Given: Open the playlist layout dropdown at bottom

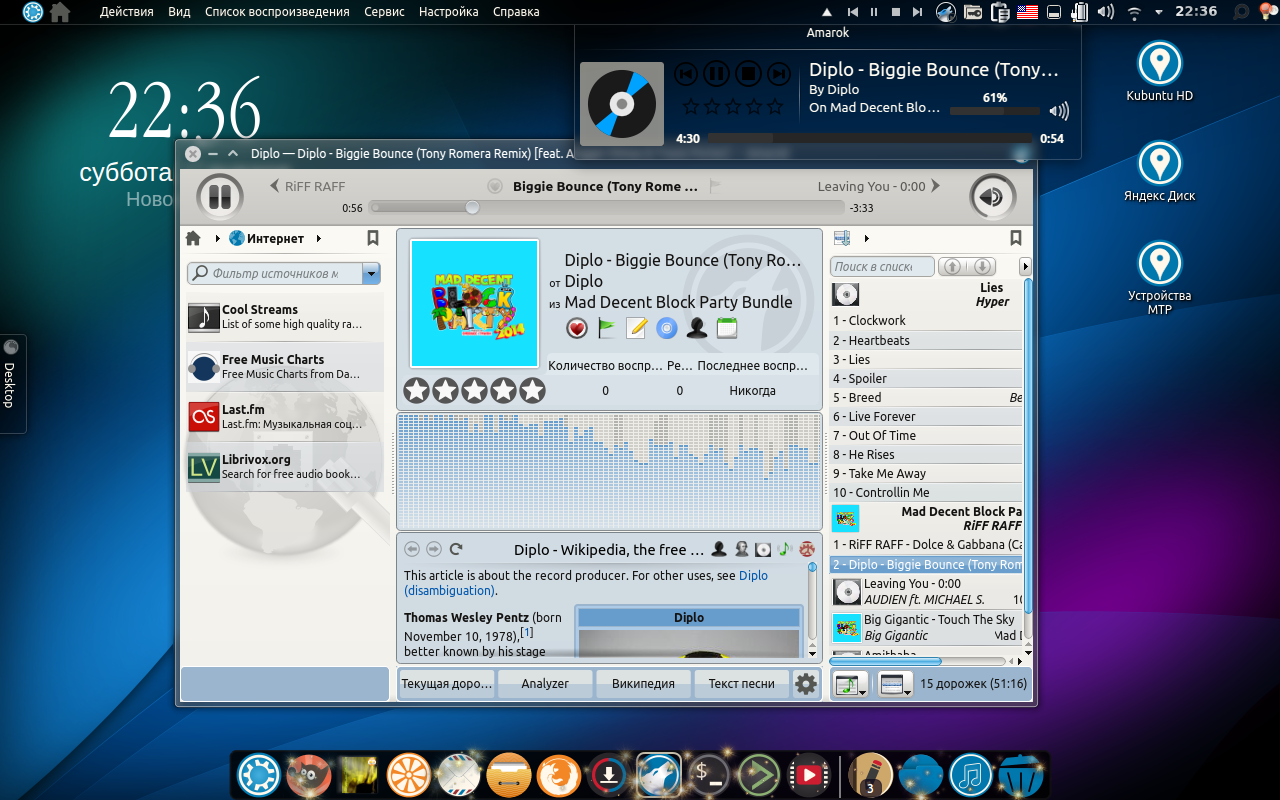Looking at the screenshot, I should pyautogui.click(x=895, y=684).
